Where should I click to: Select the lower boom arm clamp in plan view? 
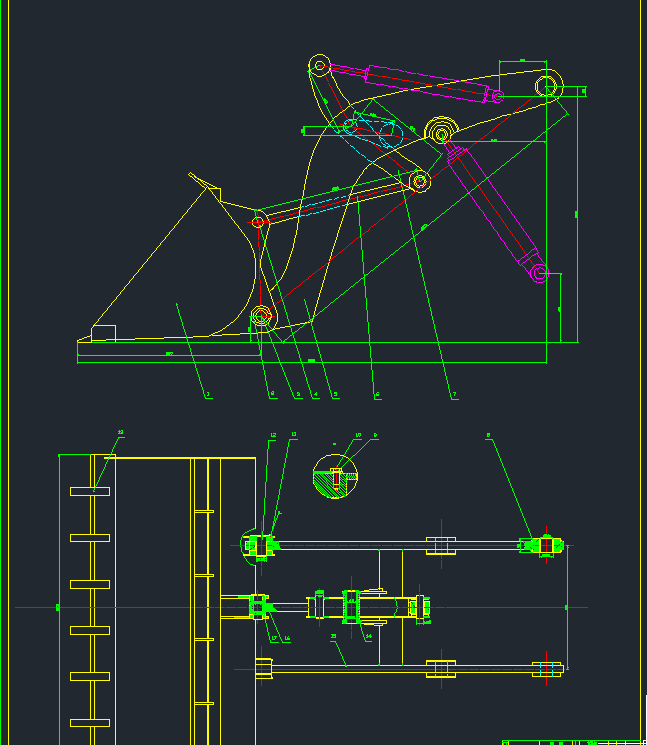(x=441, y=669)
